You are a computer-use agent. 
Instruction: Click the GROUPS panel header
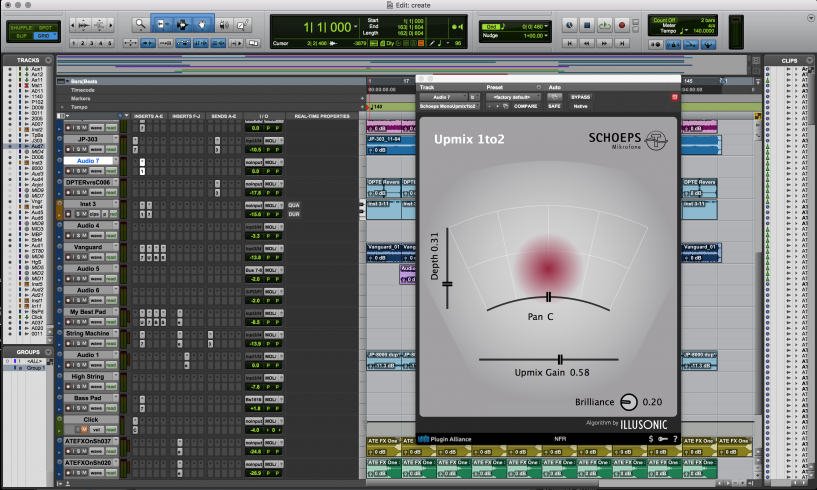28,352
